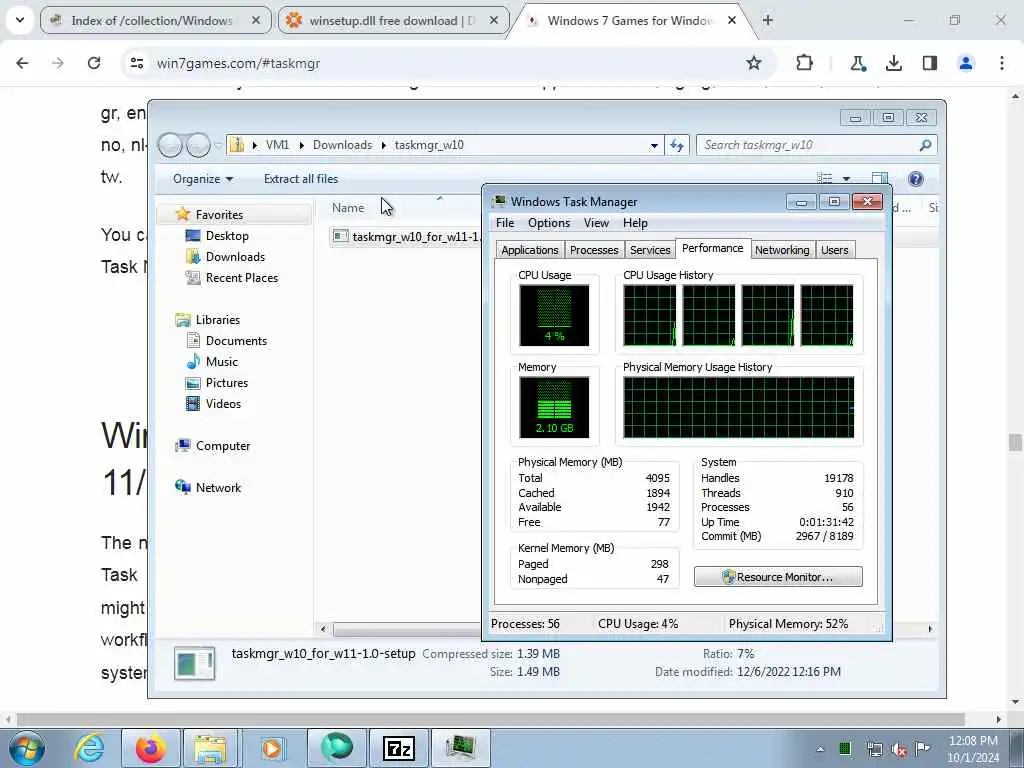Switch to Index of /collection tab

[x=155, y=20]
